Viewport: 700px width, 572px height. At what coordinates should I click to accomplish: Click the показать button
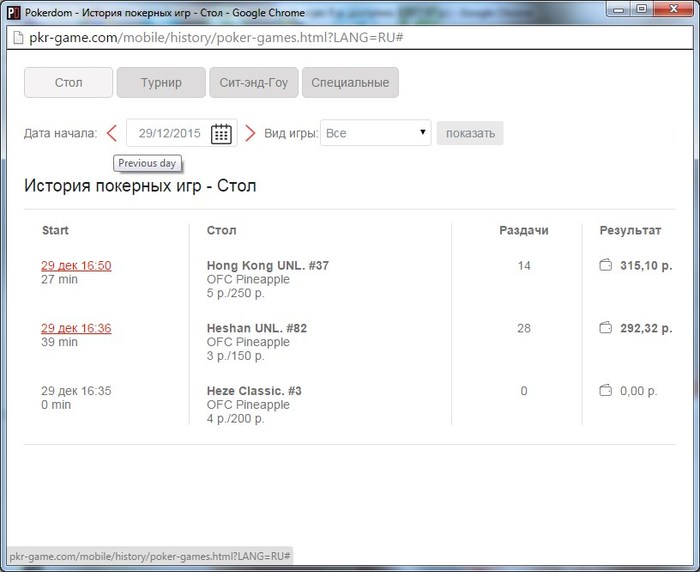click(x=470, y=133)
